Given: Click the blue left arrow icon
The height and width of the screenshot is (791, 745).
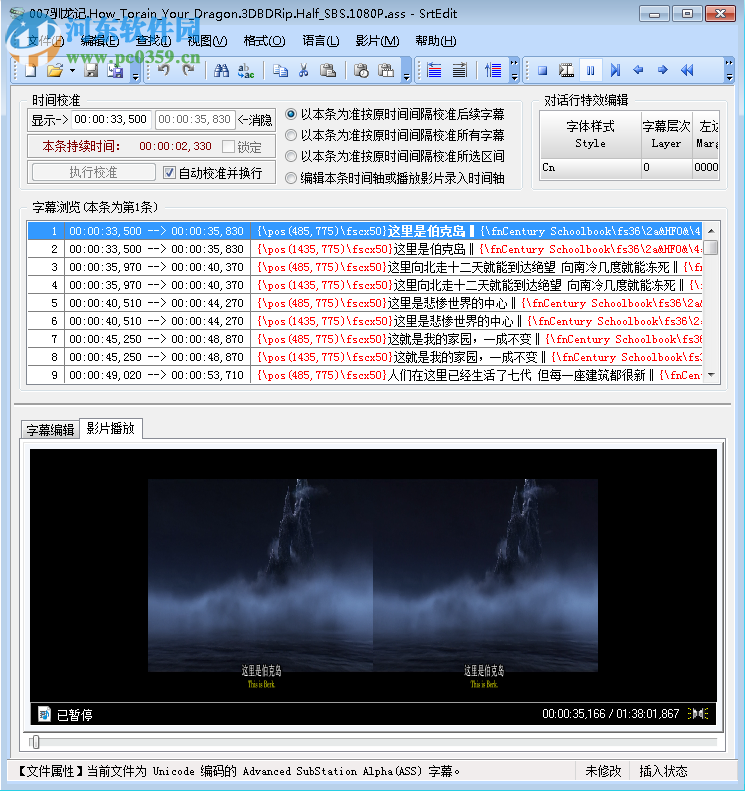Looking at the screenshot, I should 639,70.
